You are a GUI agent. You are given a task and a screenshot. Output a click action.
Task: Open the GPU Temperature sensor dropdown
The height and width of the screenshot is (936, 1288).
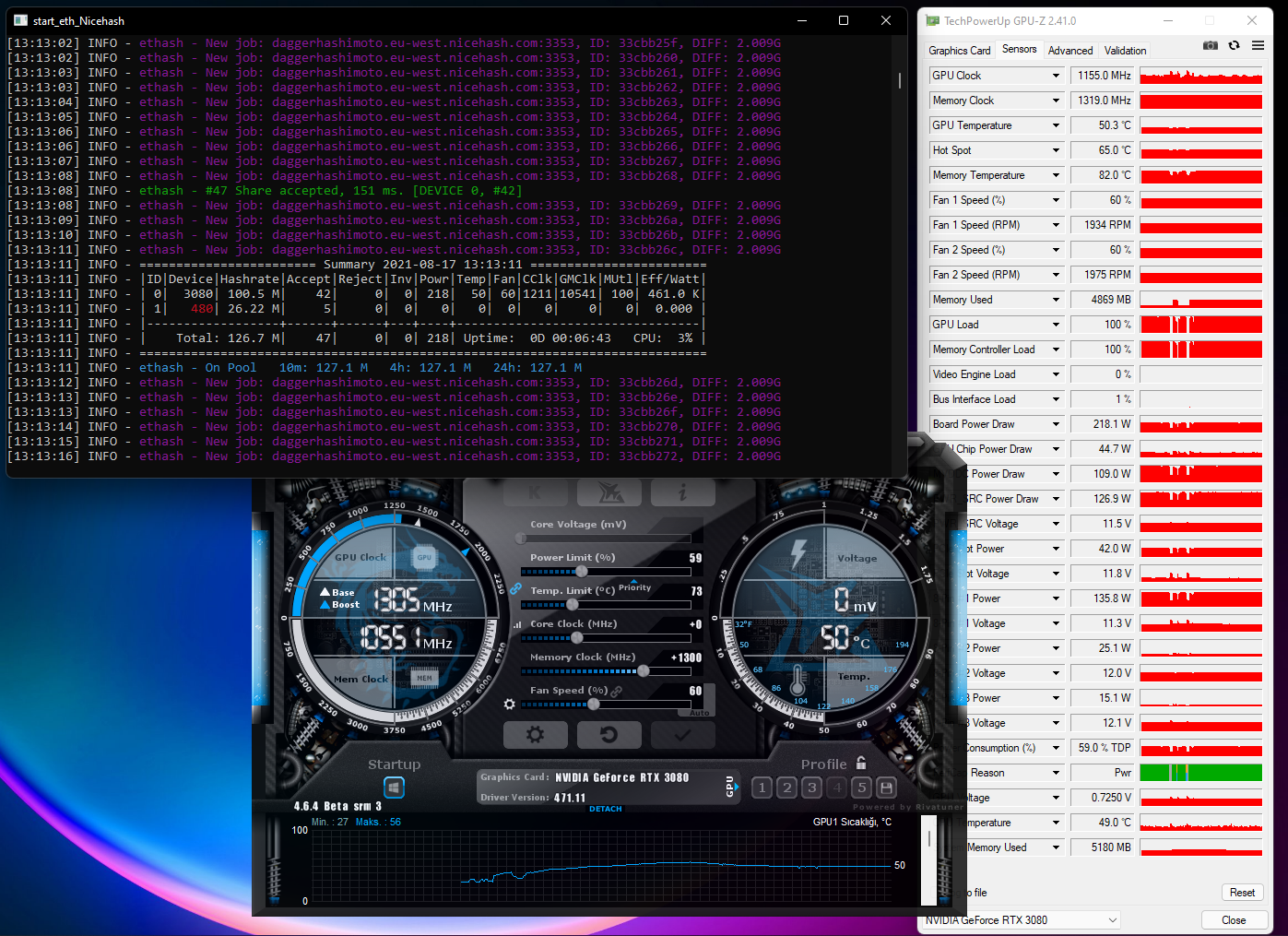(x=1057, y=125)
